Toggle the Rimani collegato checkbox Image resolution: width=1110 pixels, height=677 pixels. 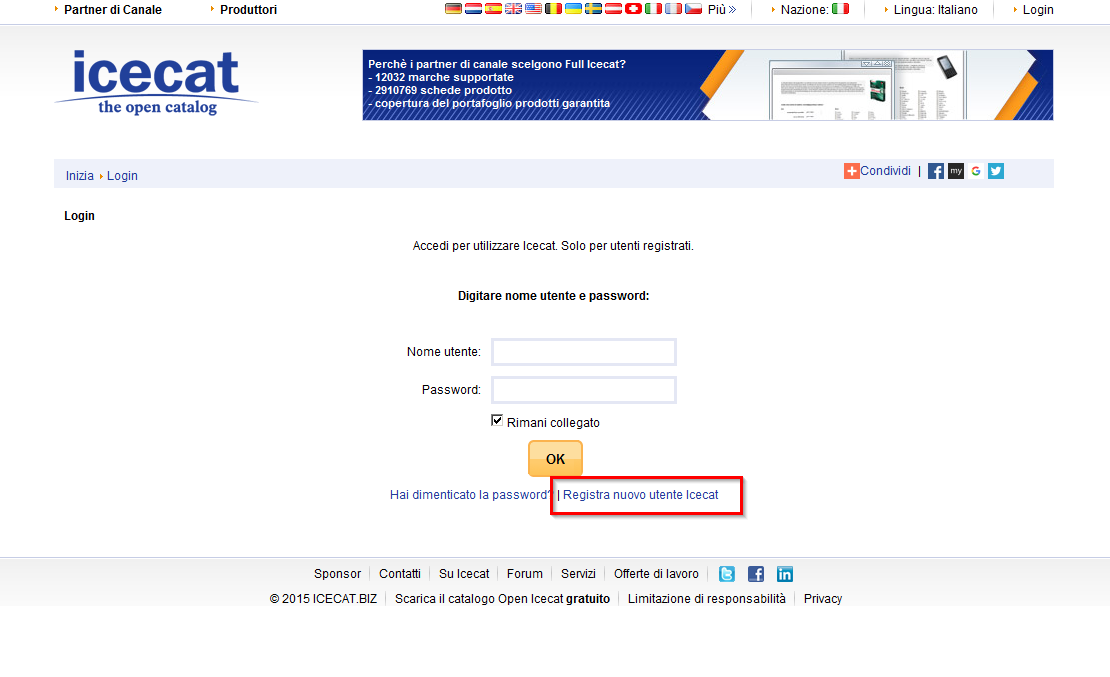[497, 421]
